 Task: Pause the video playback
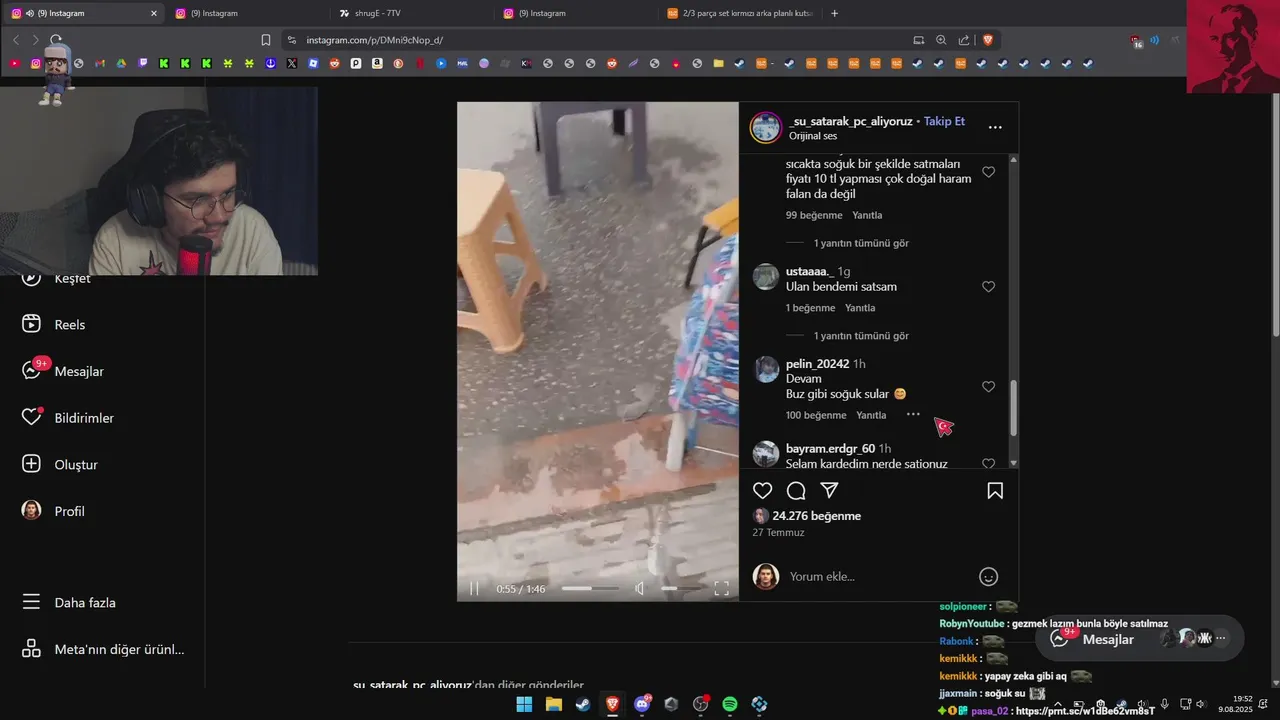[x=474, y=589]
